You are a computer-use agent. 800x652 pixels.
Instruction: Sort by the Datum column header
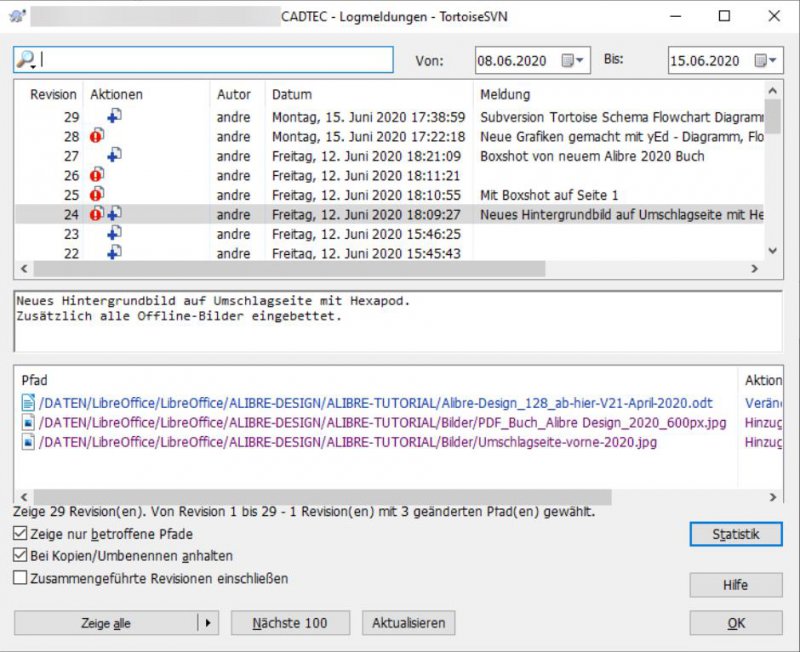click(x=291, y=94)
